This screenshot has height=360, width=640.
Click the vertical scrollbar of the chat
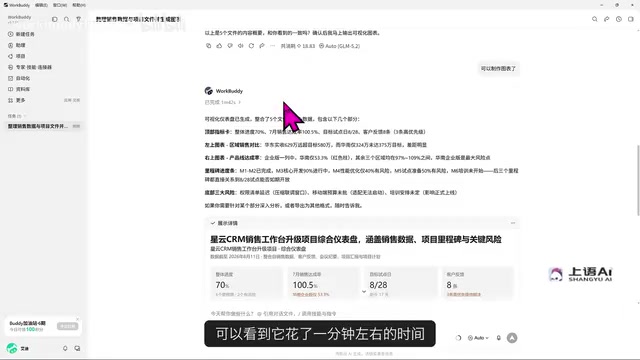[638, 180]
